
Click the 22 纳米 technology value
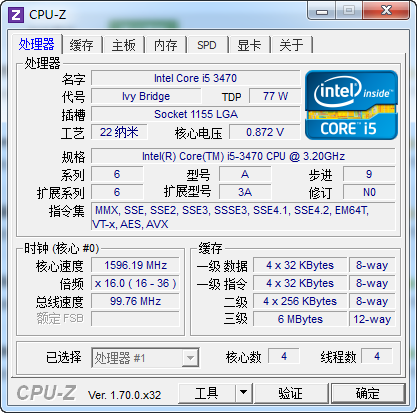click(119, 132)
